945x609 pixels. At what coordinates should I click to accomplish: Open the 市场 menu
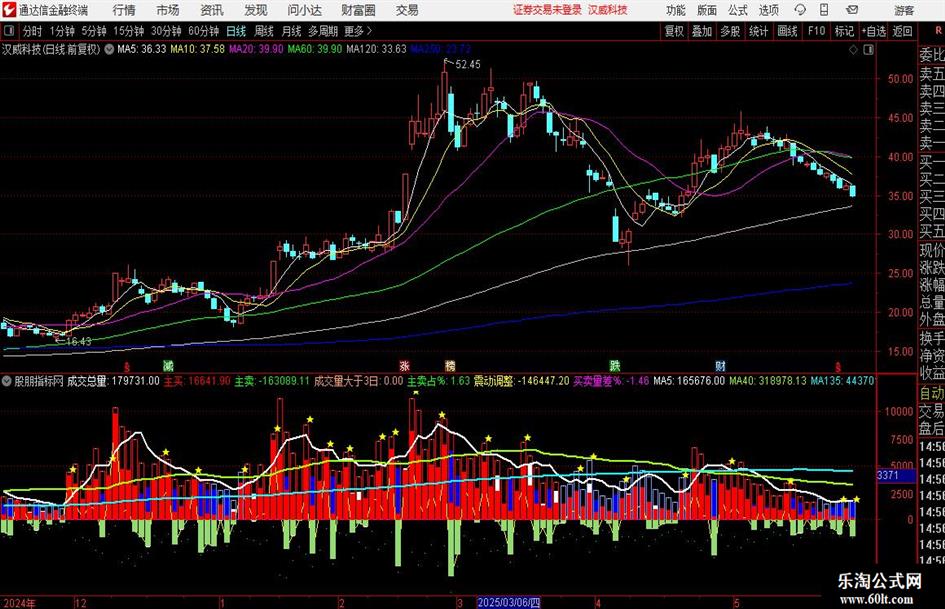pos(168,10)
